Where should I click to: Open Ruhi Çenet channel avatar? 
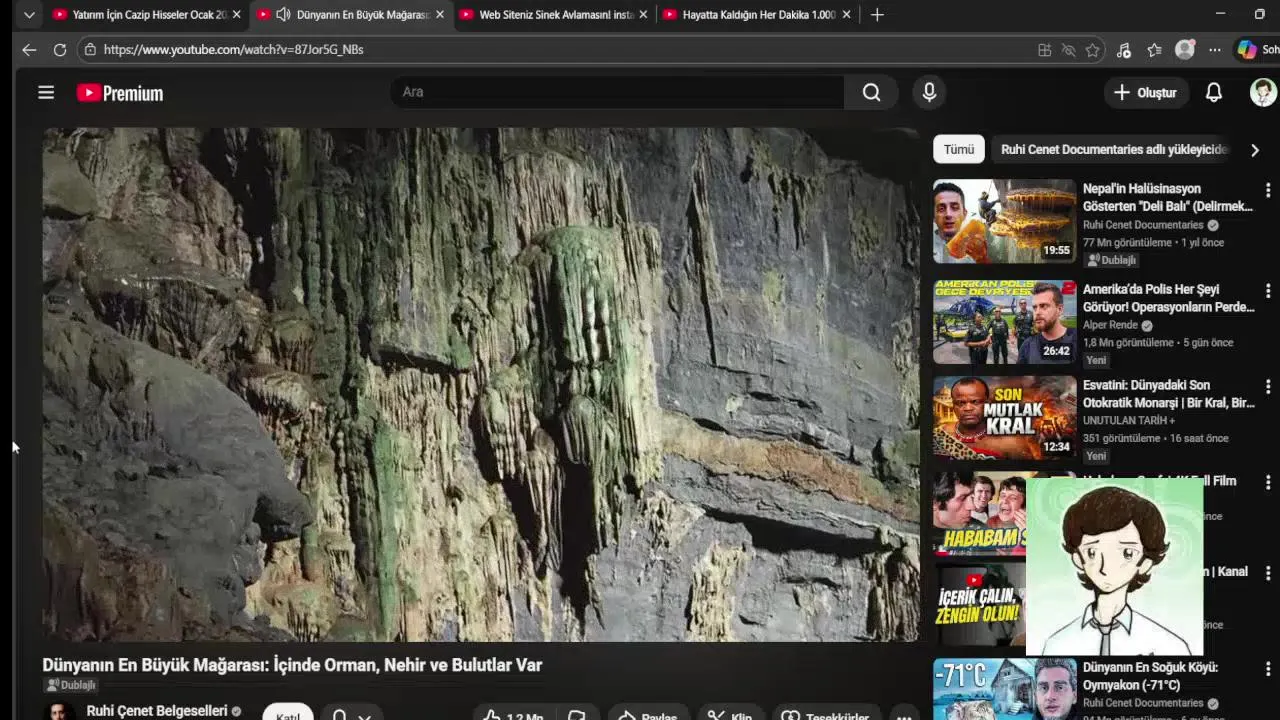pos(59,711)
